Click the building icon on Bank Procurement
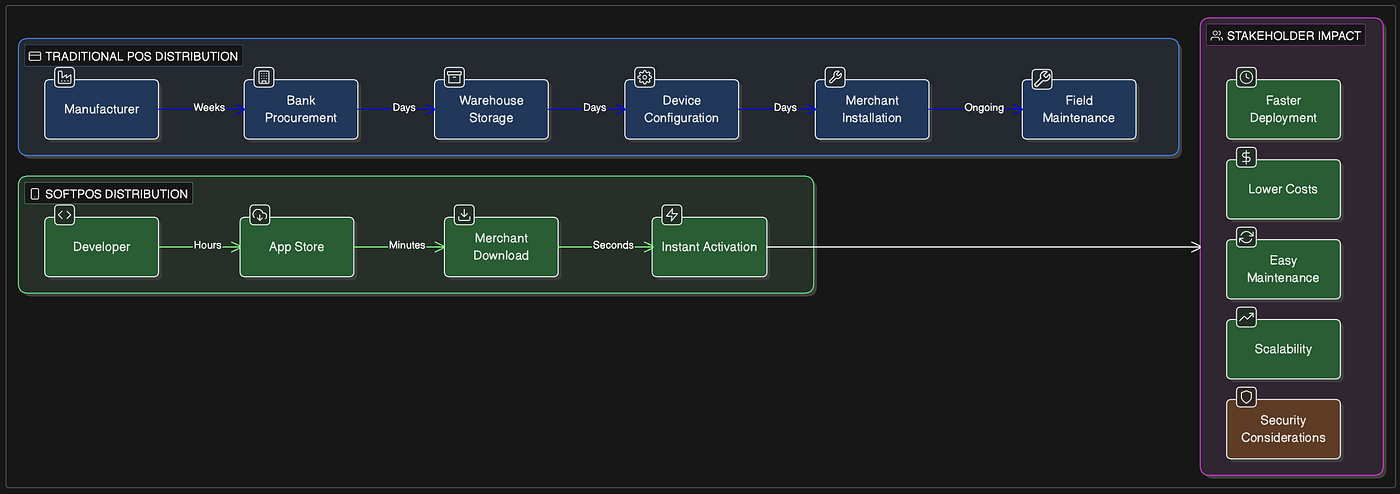Viewport: 1400px width, 494px height. click(x=264, y=78)
